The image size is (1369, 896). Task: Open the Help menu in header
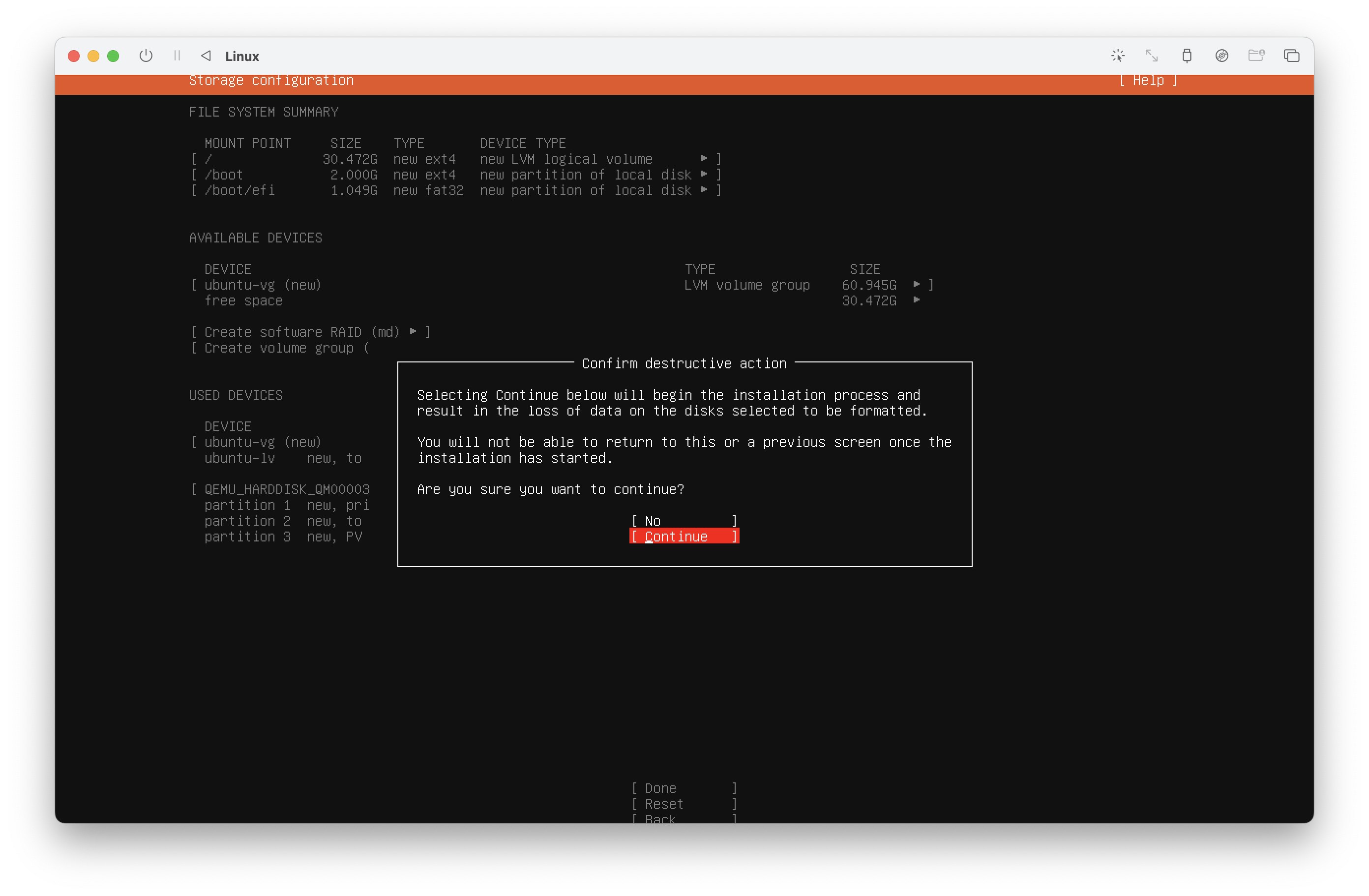1148,81
